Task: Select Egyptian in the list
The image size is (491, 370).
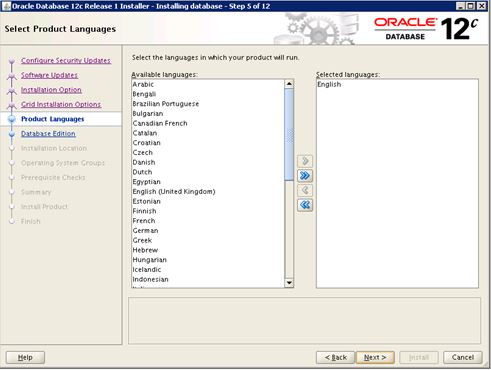Action: (208, 182)
